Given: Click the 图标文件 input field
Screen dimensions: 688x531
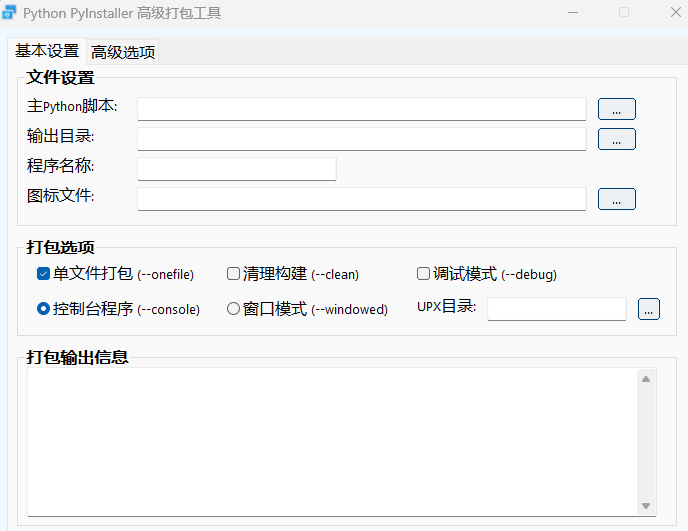Looking at the screenshot, I should coord(362,199).
